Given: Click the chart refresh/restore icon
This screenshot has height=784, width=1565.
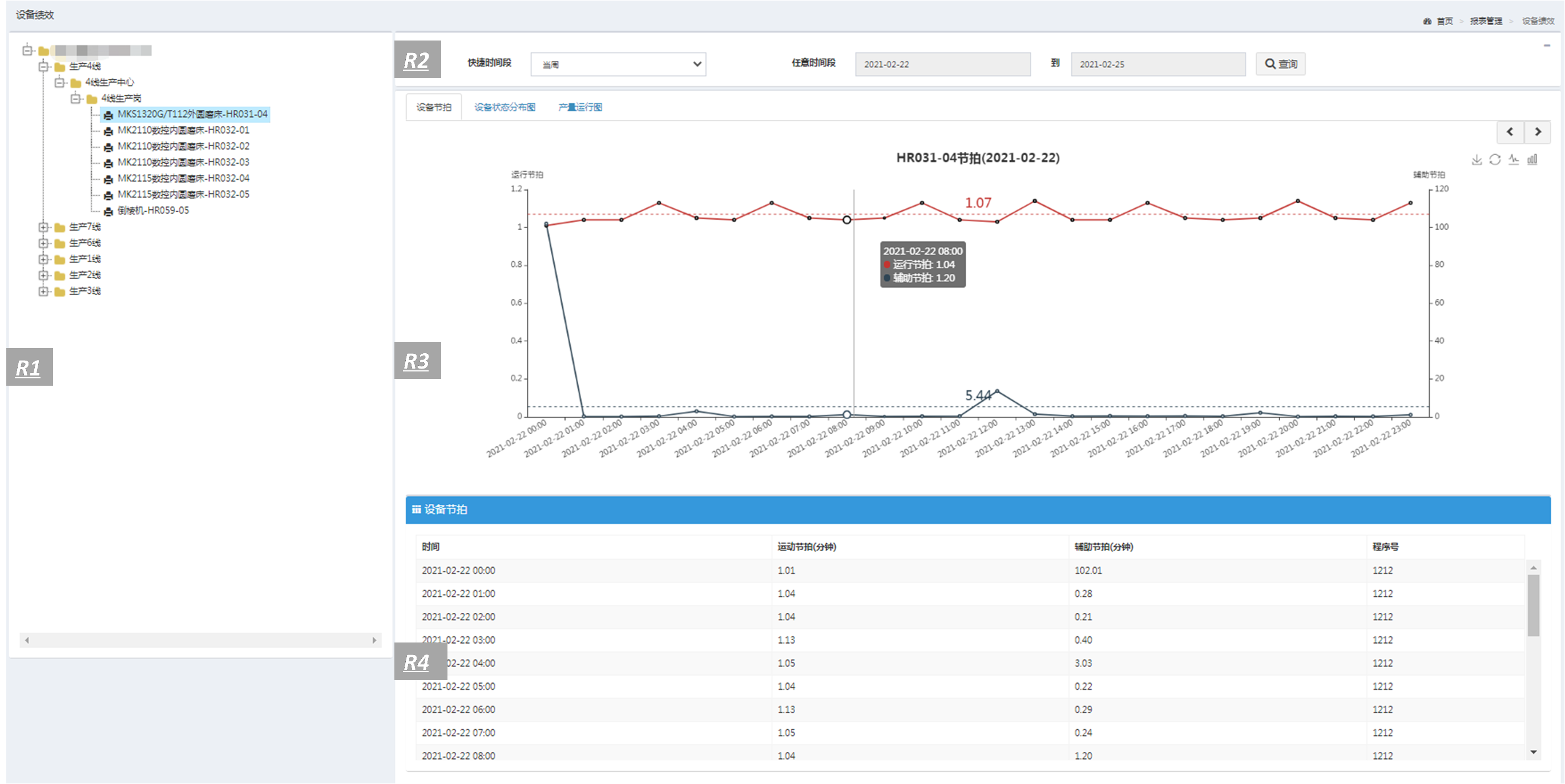Looking at the screenshot, I should (x=1495, y=159).
